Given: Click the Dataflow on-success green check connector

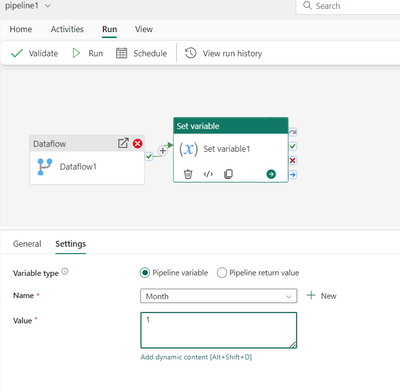Looking at the screenshot, I should [149, 156].
